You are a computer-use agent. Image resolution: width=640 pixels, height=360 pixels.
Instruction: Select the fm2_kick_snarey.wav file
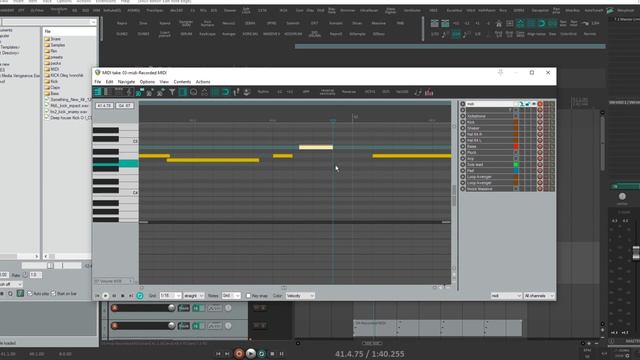coord(68,112)
